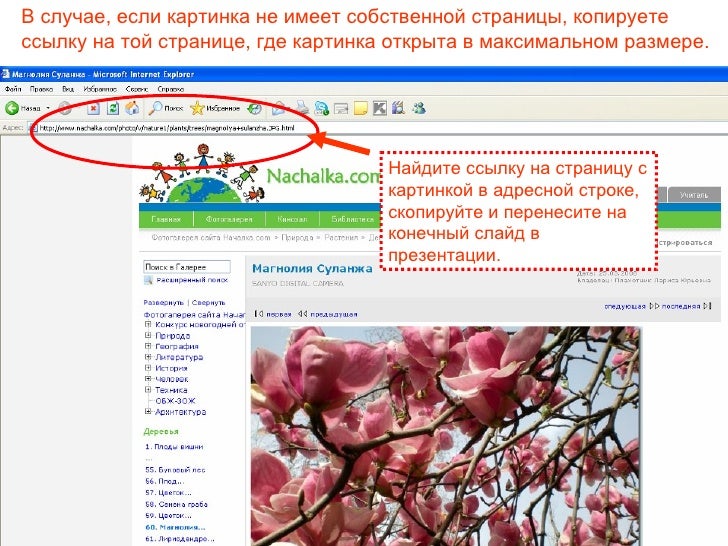Image resolution: width=728 pixels, height=546 pixels.
Task: Open the Back button history dropdown arrow
Action: [48, 108]
